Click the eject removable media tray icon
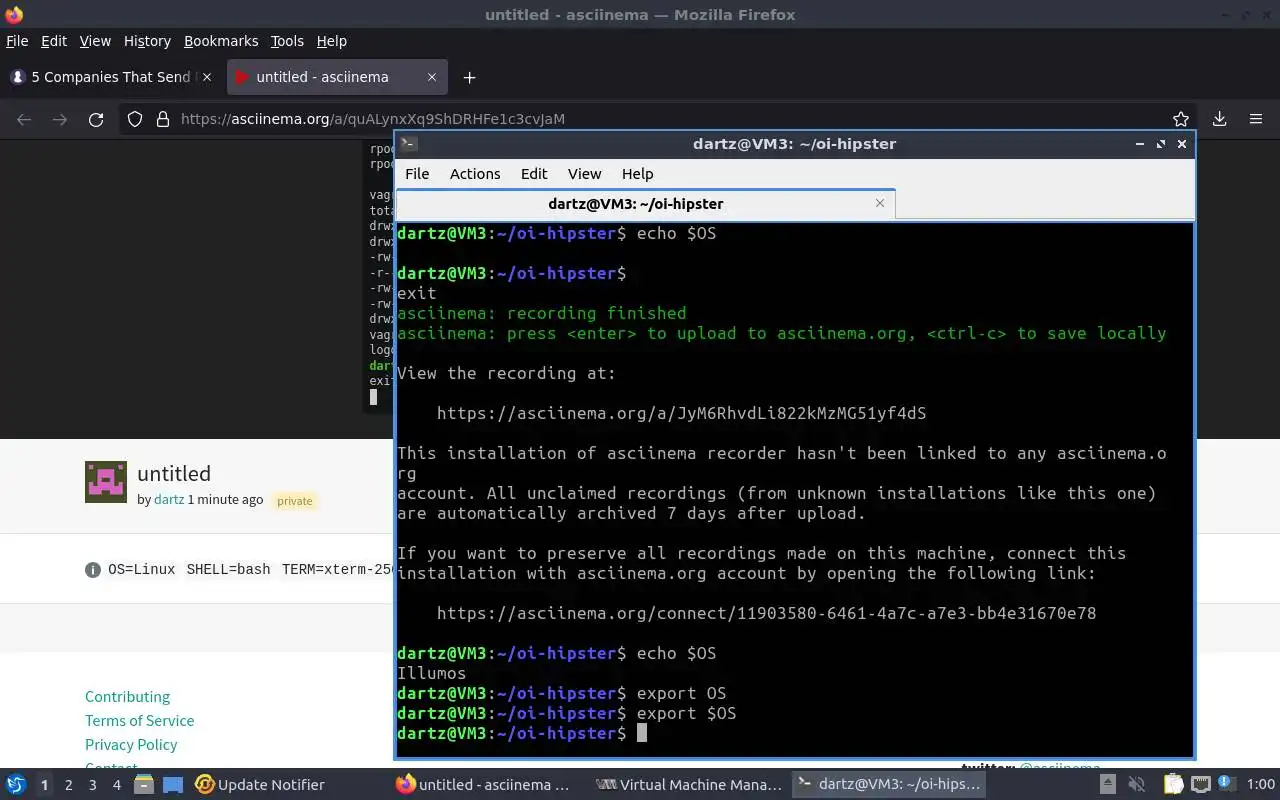Image resolution: width=1280 pixels, height=800 pixels. (1108, 785)
